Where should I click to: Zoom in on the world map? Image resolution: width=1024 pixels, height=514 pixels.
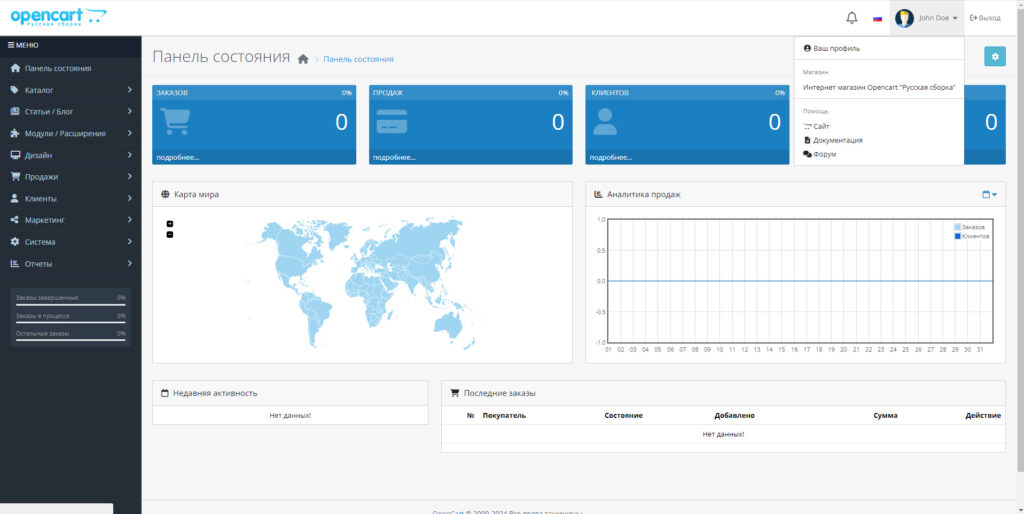170,224
